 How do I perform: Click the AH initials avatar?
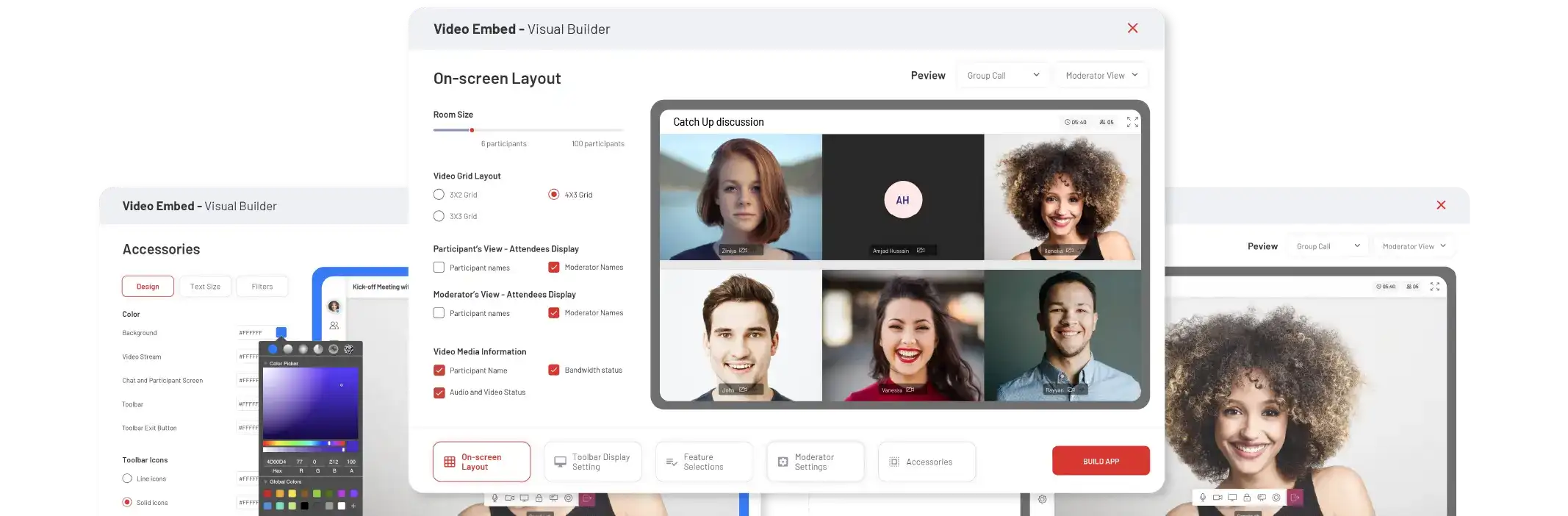[903, 200]
